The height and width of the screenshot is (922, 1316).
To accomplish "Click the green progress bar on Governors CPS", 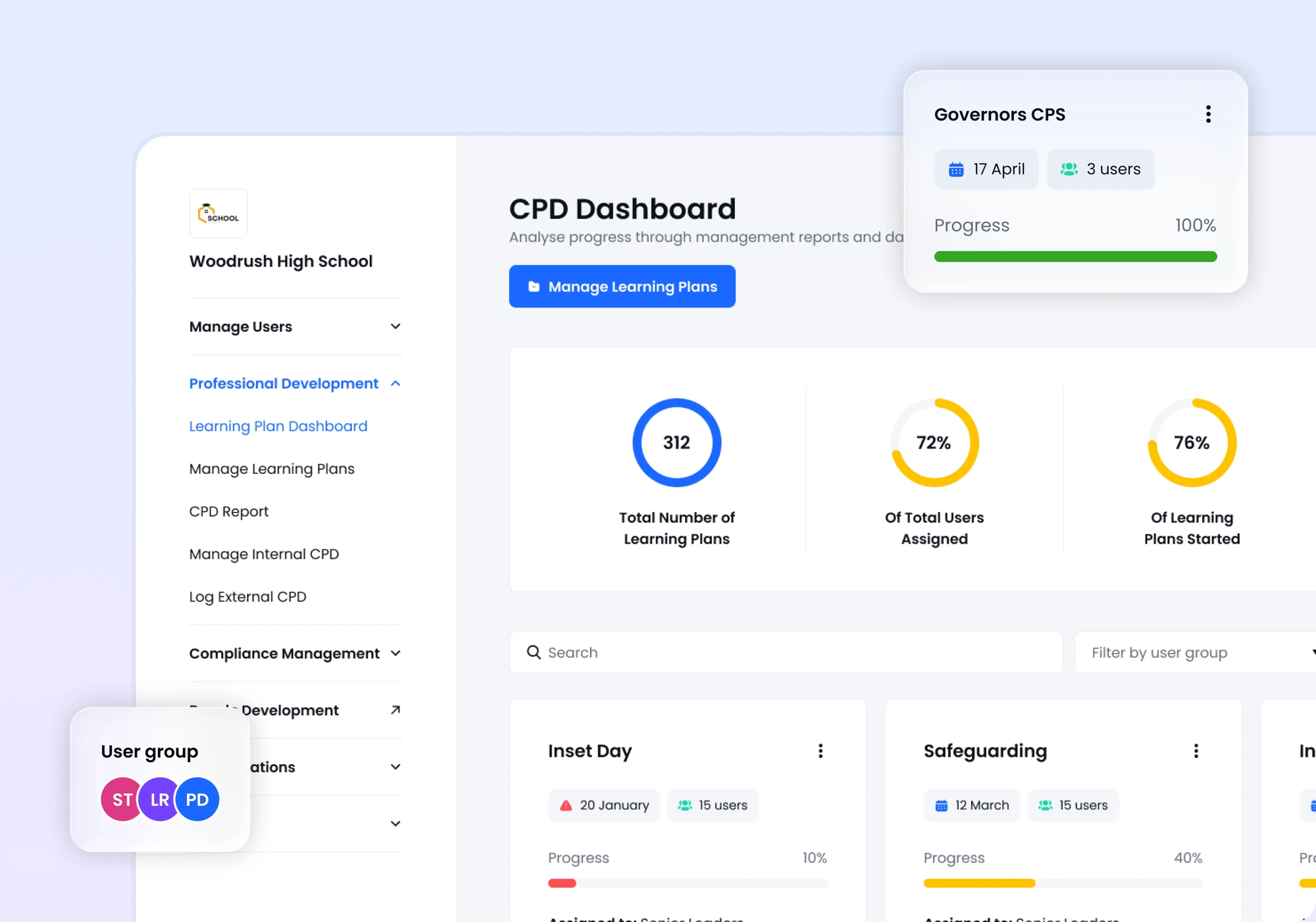I will [1075, 256].
